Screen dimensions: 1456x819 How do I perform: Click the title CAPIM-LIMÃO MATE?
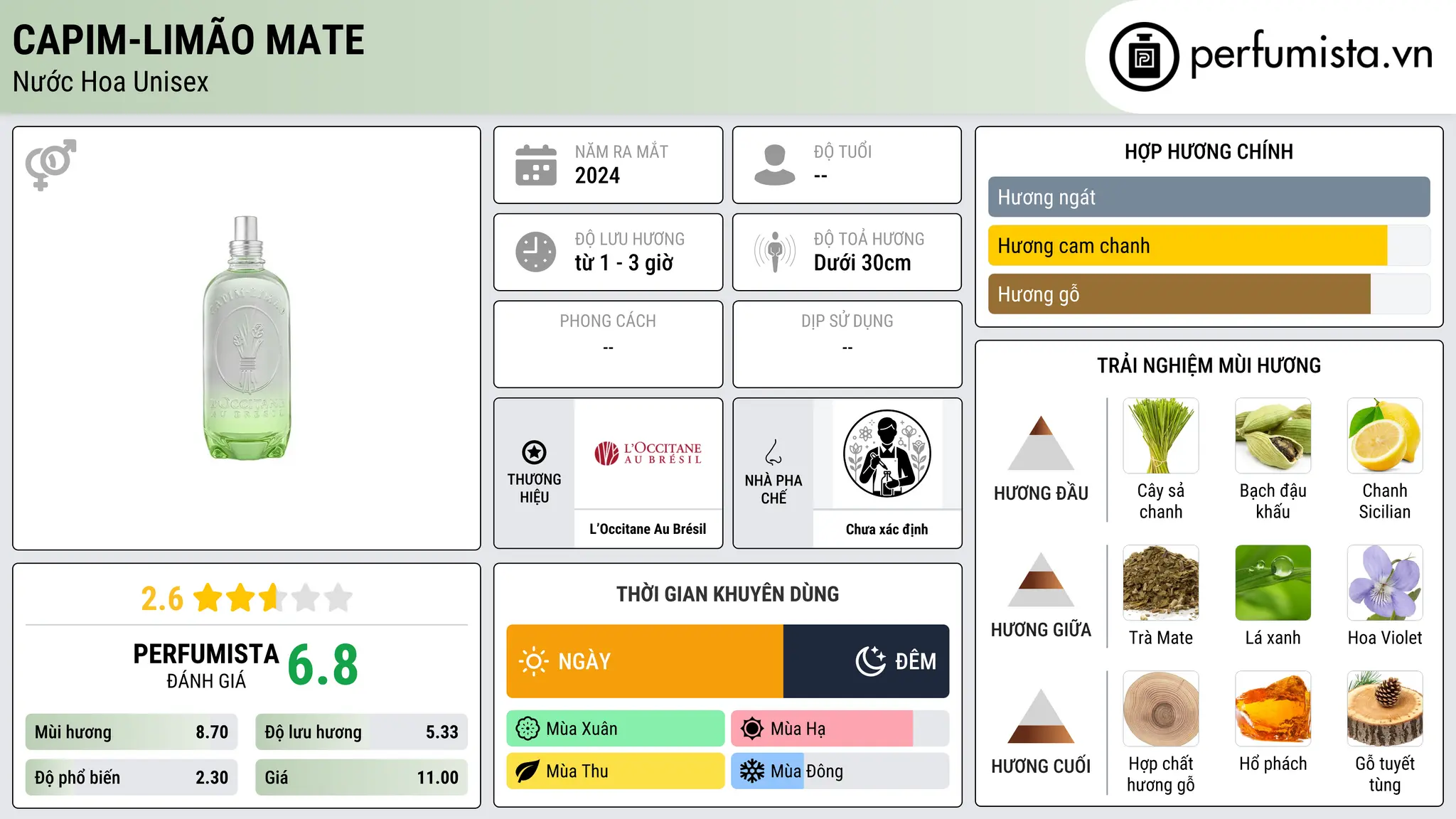pyautogui.click(x=188, y=40)
